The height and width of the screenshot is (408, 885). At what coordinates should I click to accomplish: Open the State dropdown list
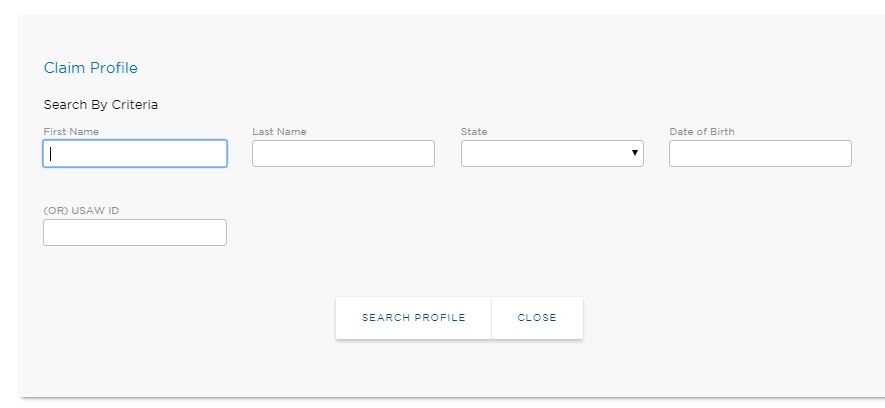click(552, 153)
